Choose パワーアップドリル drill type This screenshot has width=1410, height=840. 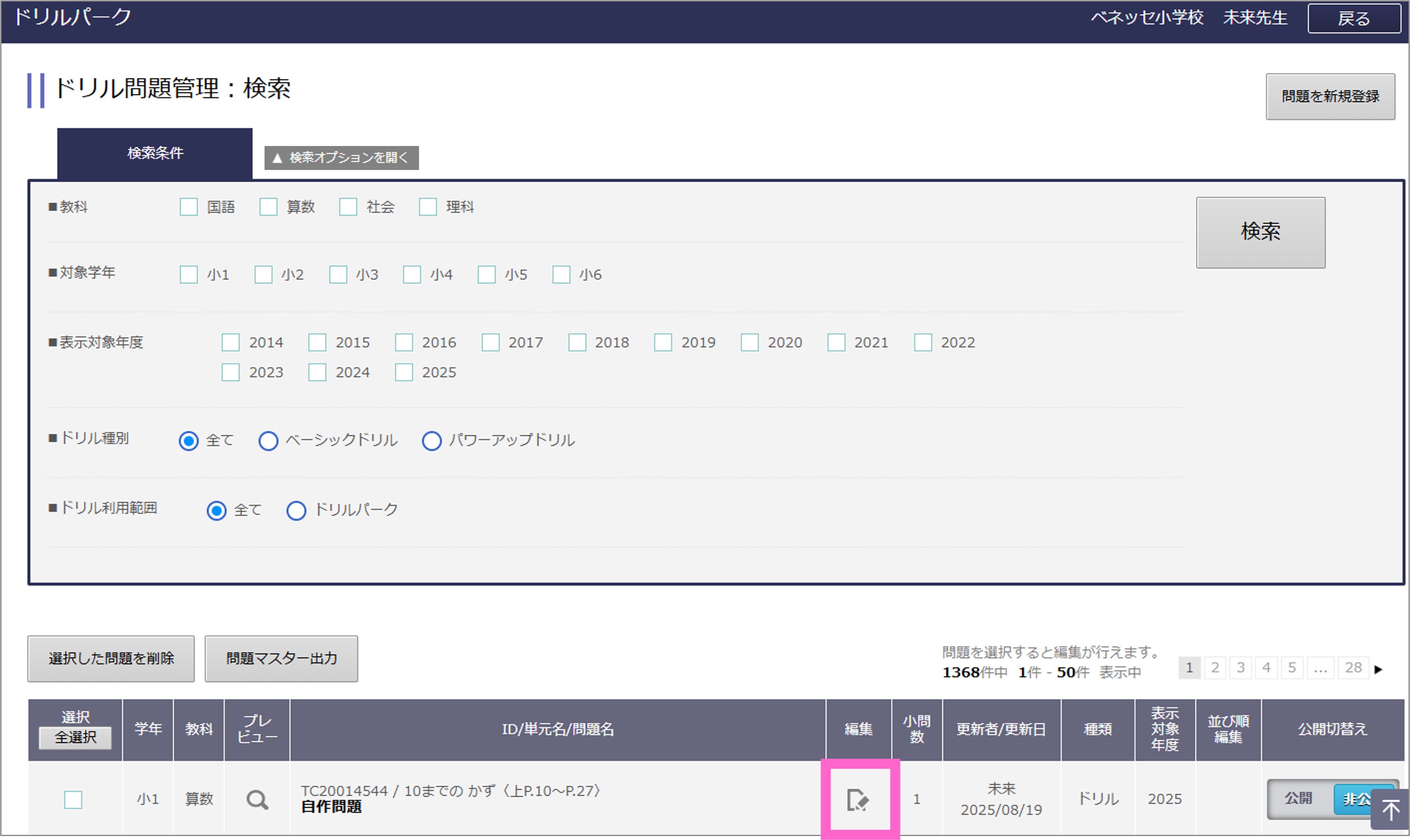pos(432,440)
